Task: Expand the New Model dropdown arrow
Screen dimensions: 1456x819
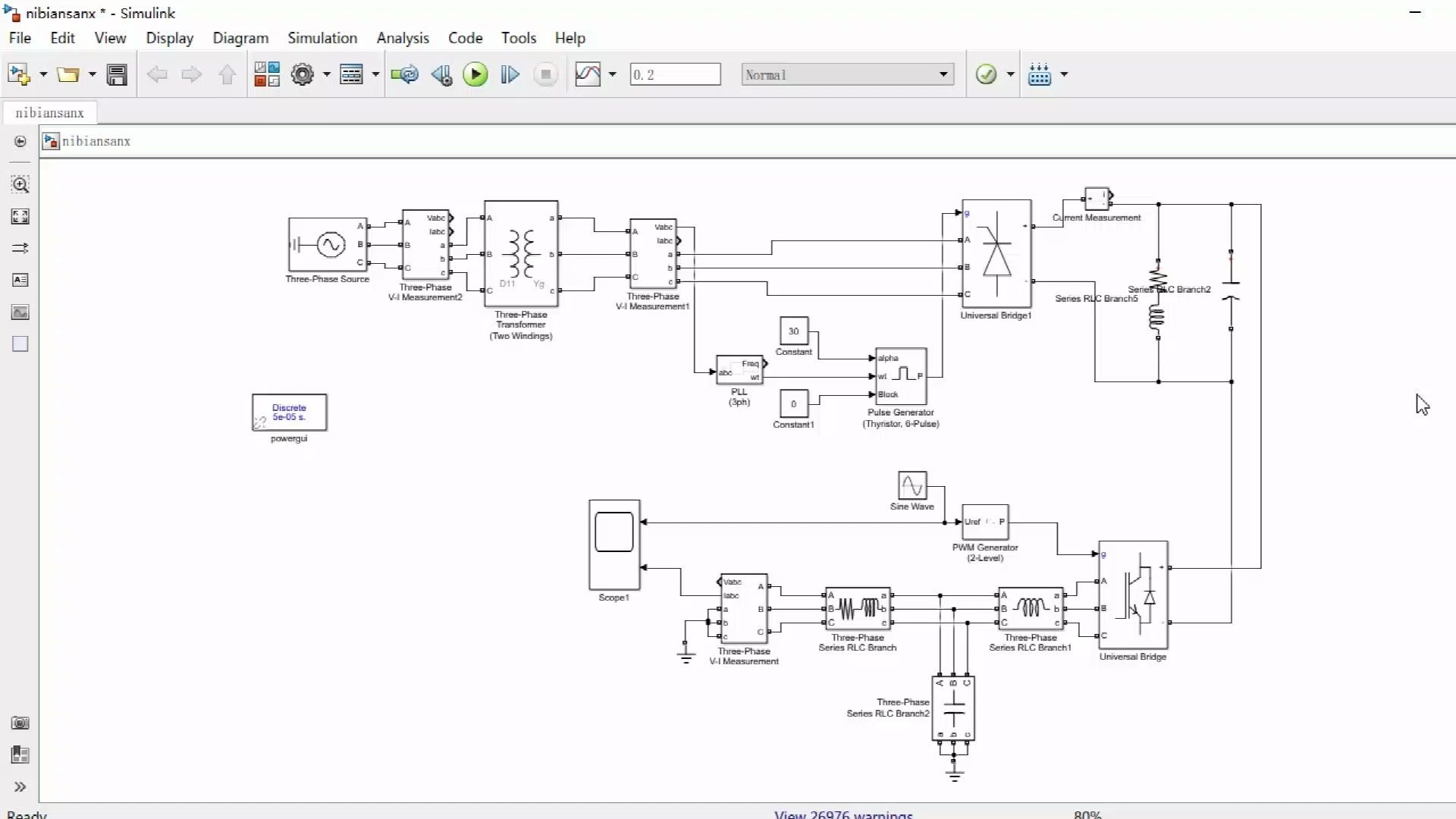Action: coord(43,74)
